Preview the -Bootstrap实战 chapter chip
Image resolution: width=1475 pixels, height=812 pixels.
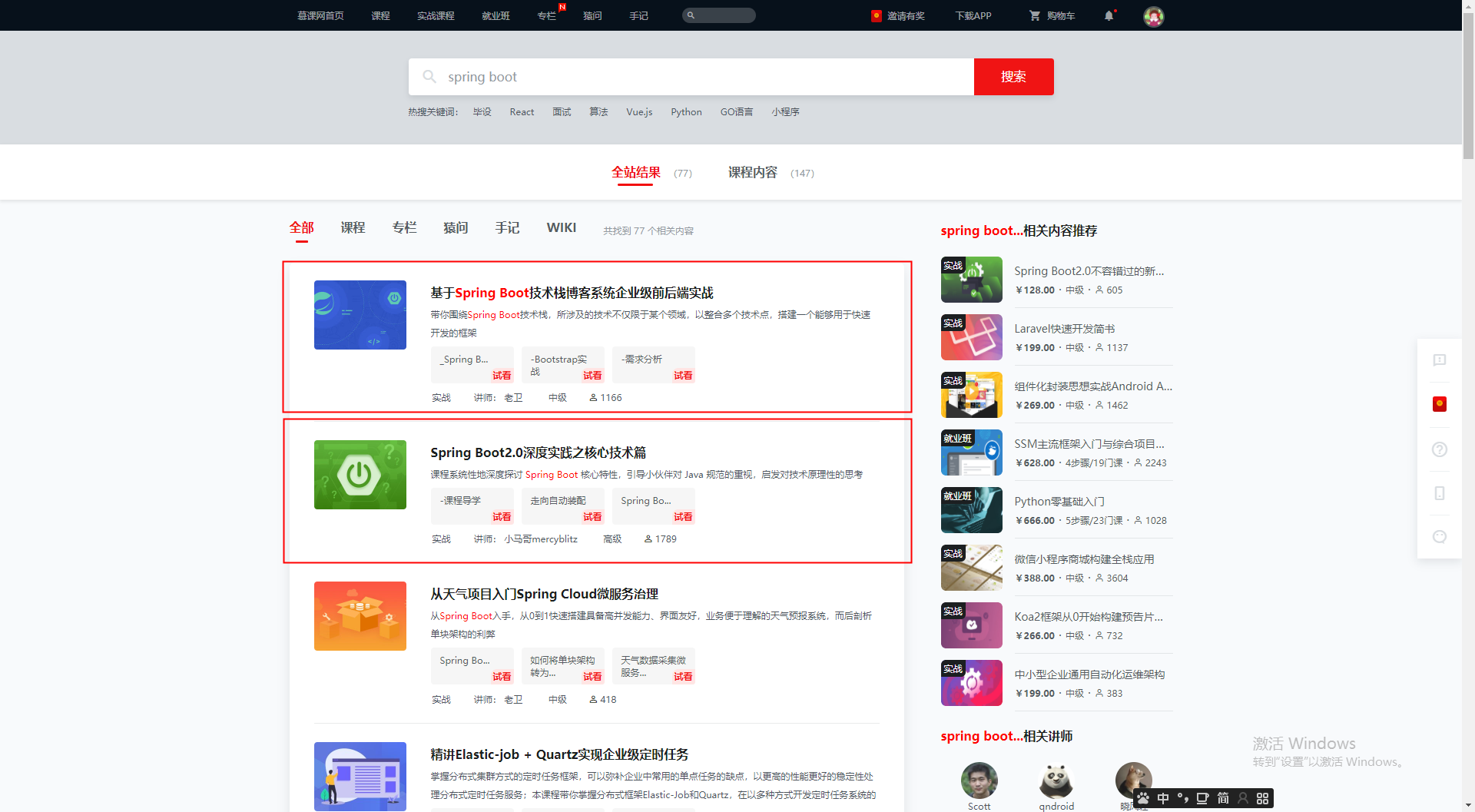point(563,365)
